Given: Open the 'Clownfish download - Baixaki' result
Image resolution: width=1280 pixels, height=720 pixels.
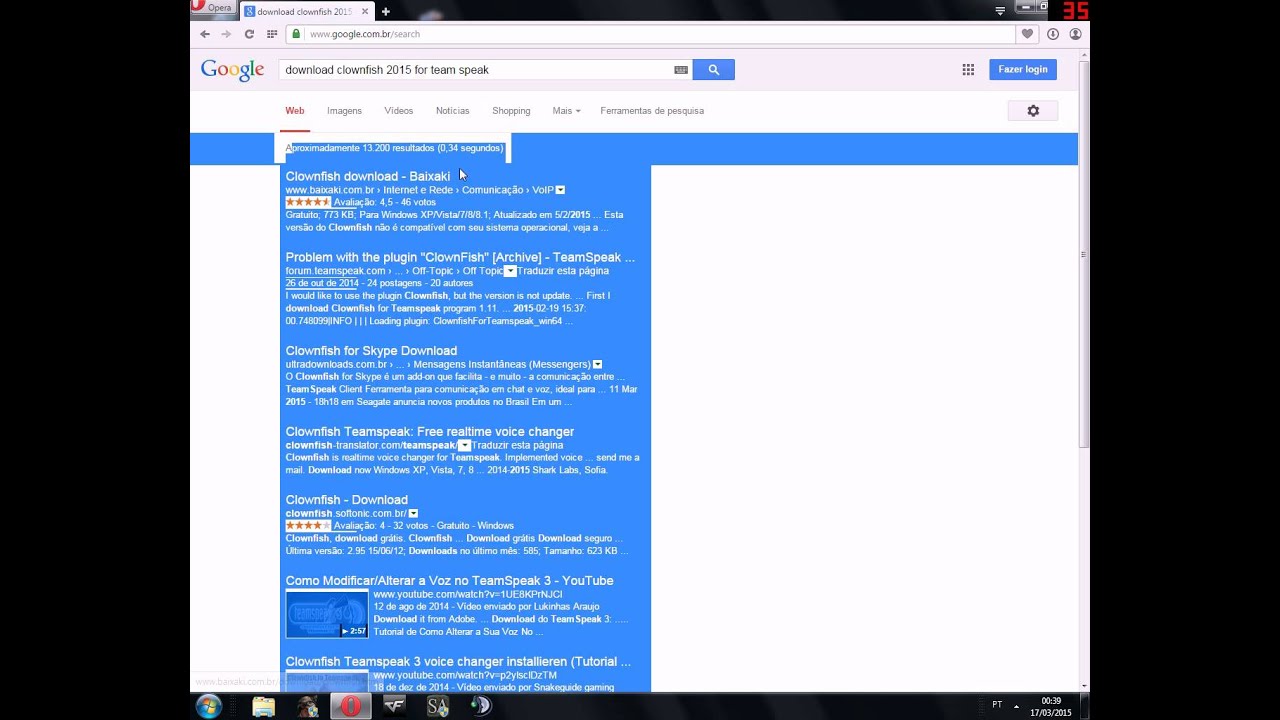Looking at the screenshot, I should coord(368,176).
